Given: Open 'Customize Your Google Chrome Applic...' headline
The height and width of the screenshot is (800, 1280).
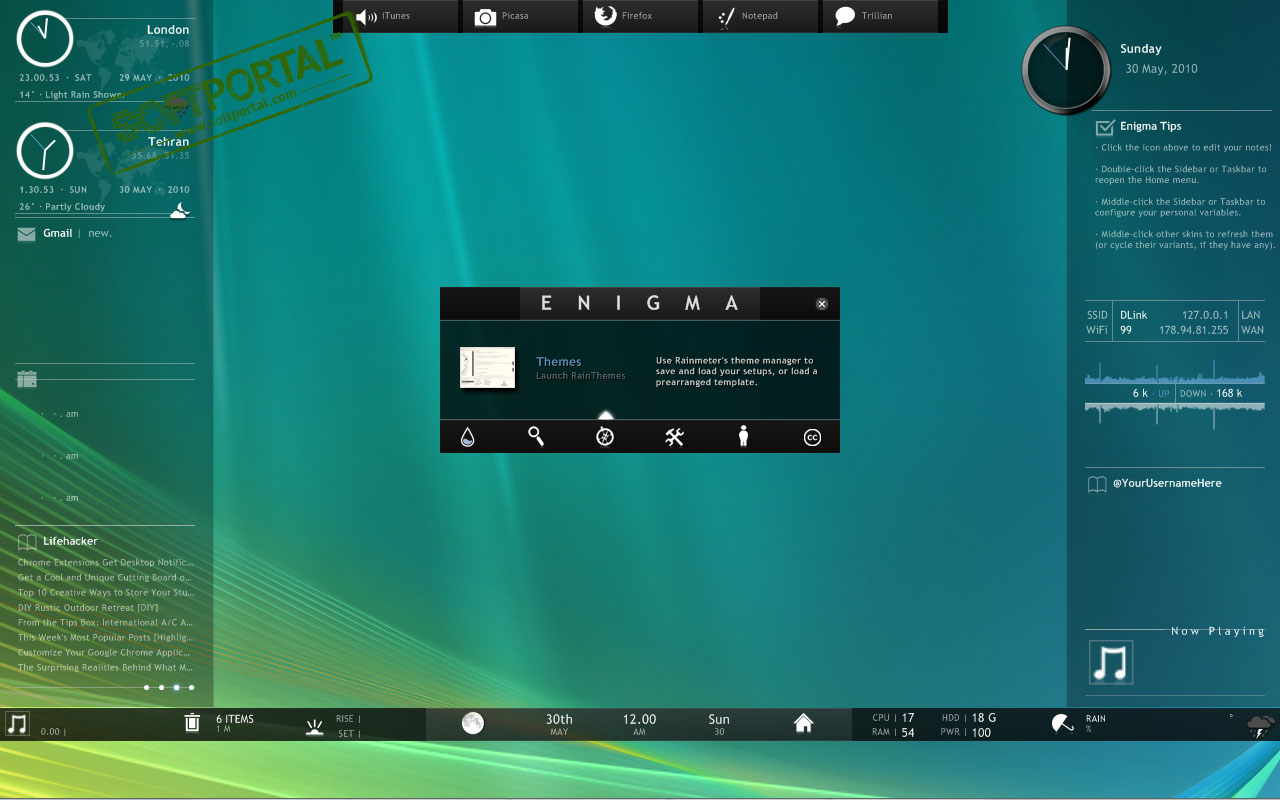Looking at the screenshot, I should (x=105, y=653).
